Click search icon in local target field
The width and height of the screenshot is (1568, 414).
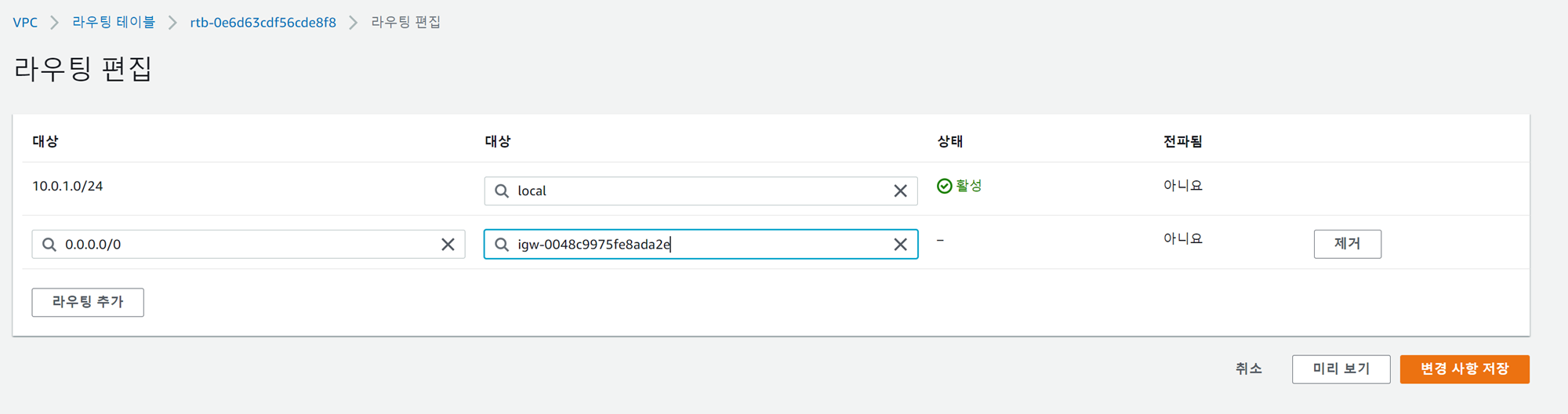(502, 191)
